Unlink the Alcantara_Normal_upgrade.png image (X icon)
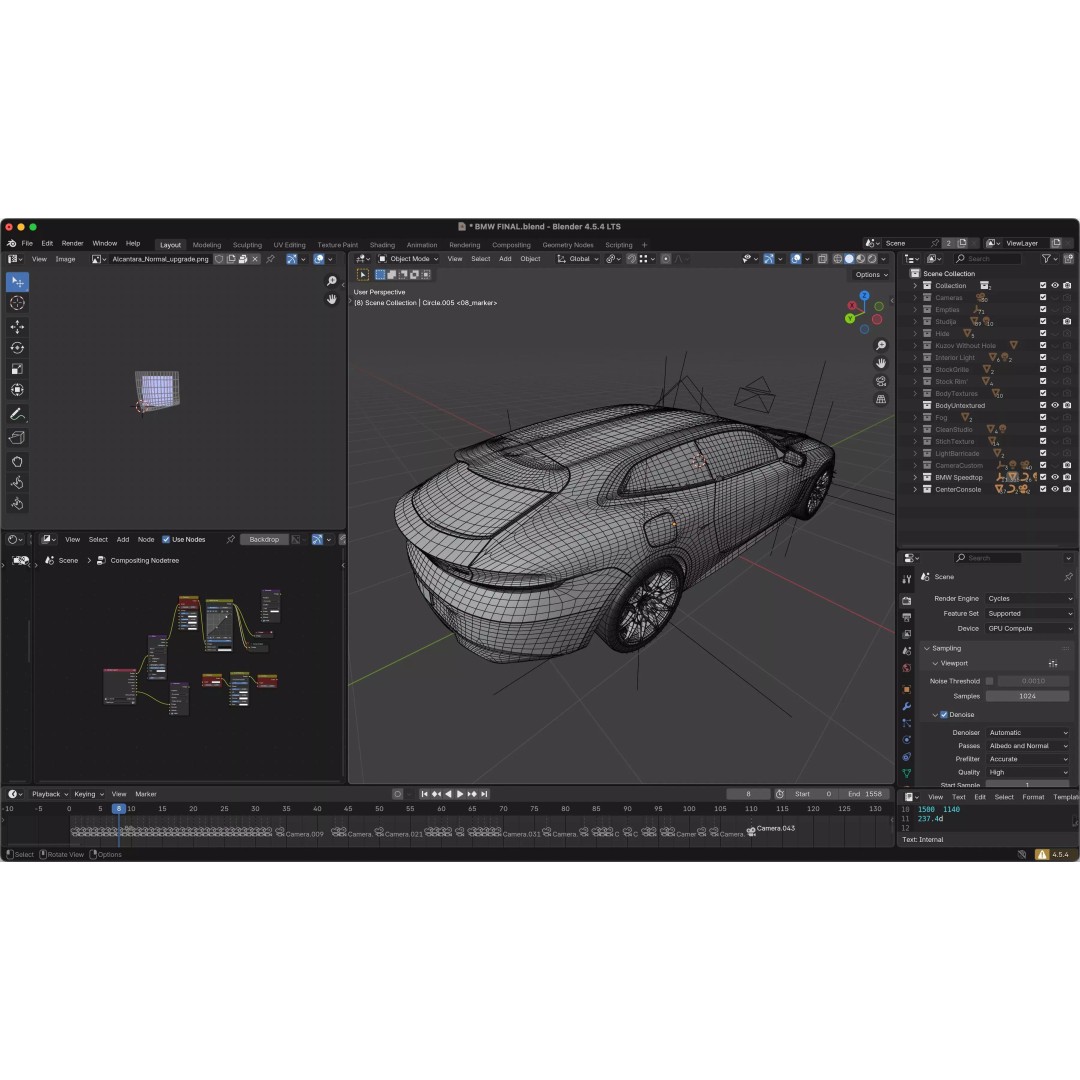This screenshot has width=1080, height=1080. point(255,259)
